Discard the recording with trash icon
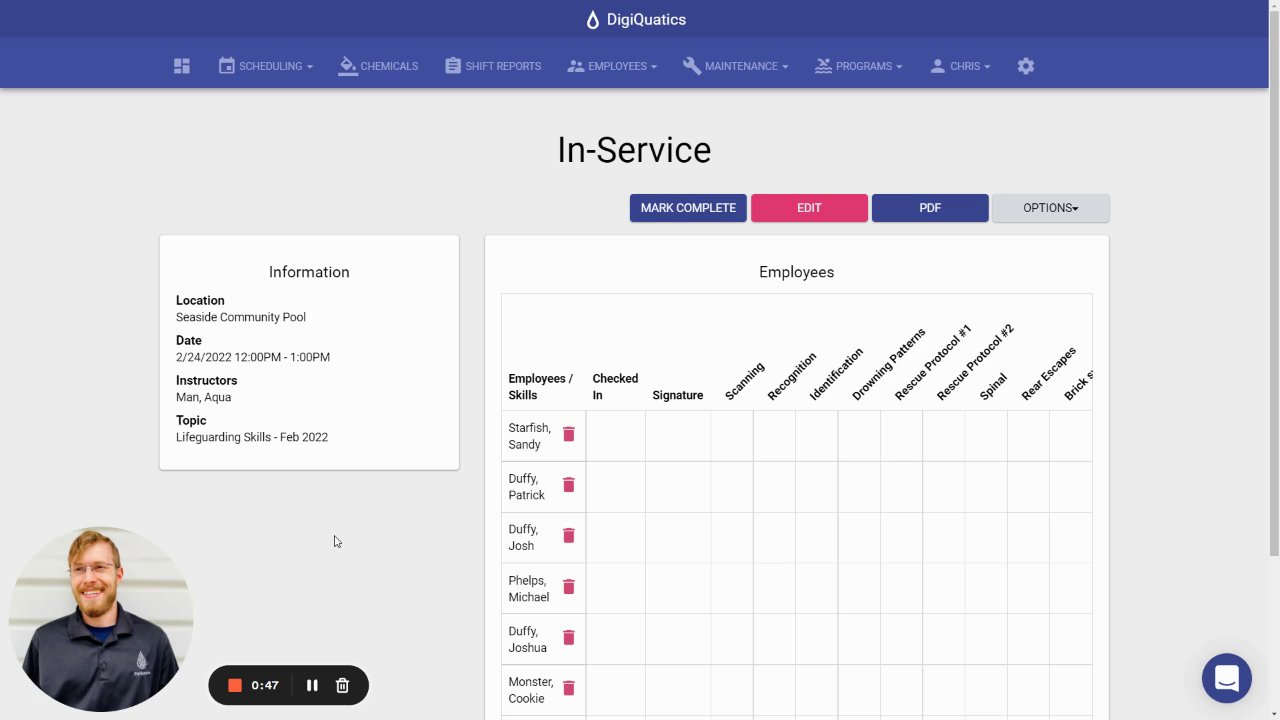Viewport: 1280px width, 720px height. pyautogui.click(x=342, y=685)
